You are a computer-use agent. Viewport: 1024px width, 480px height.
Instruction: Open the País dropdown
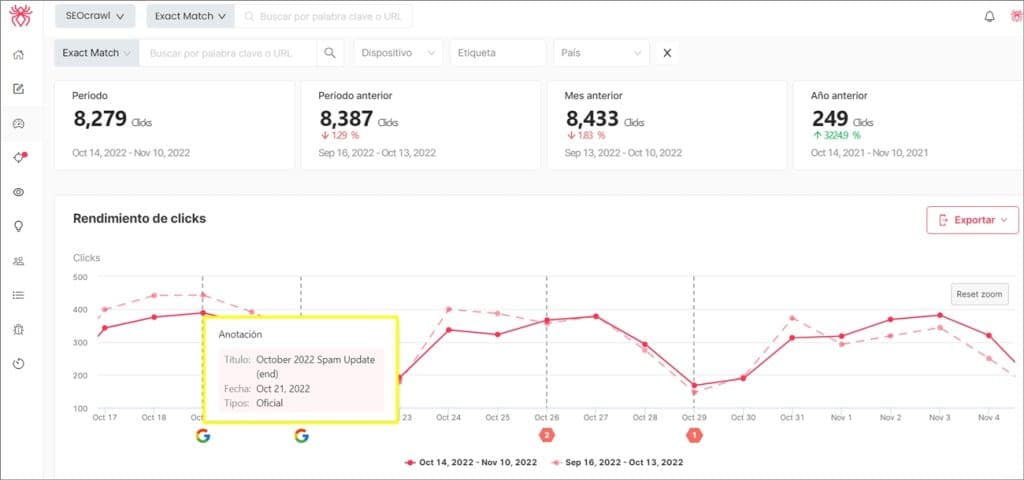point(601,53)
